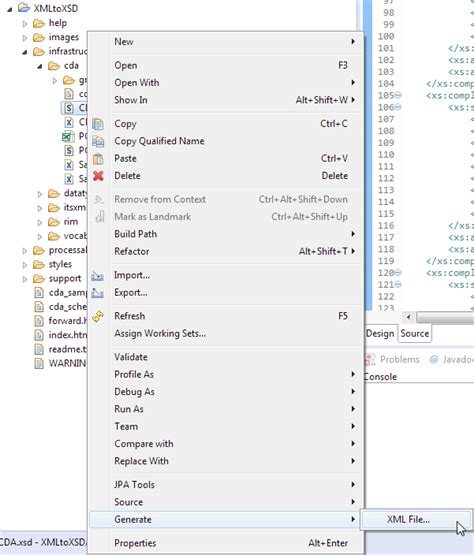Viewport: 474px width, 555px height.
Task: Switch to the Design tab
Action: (x=380, y=333)
